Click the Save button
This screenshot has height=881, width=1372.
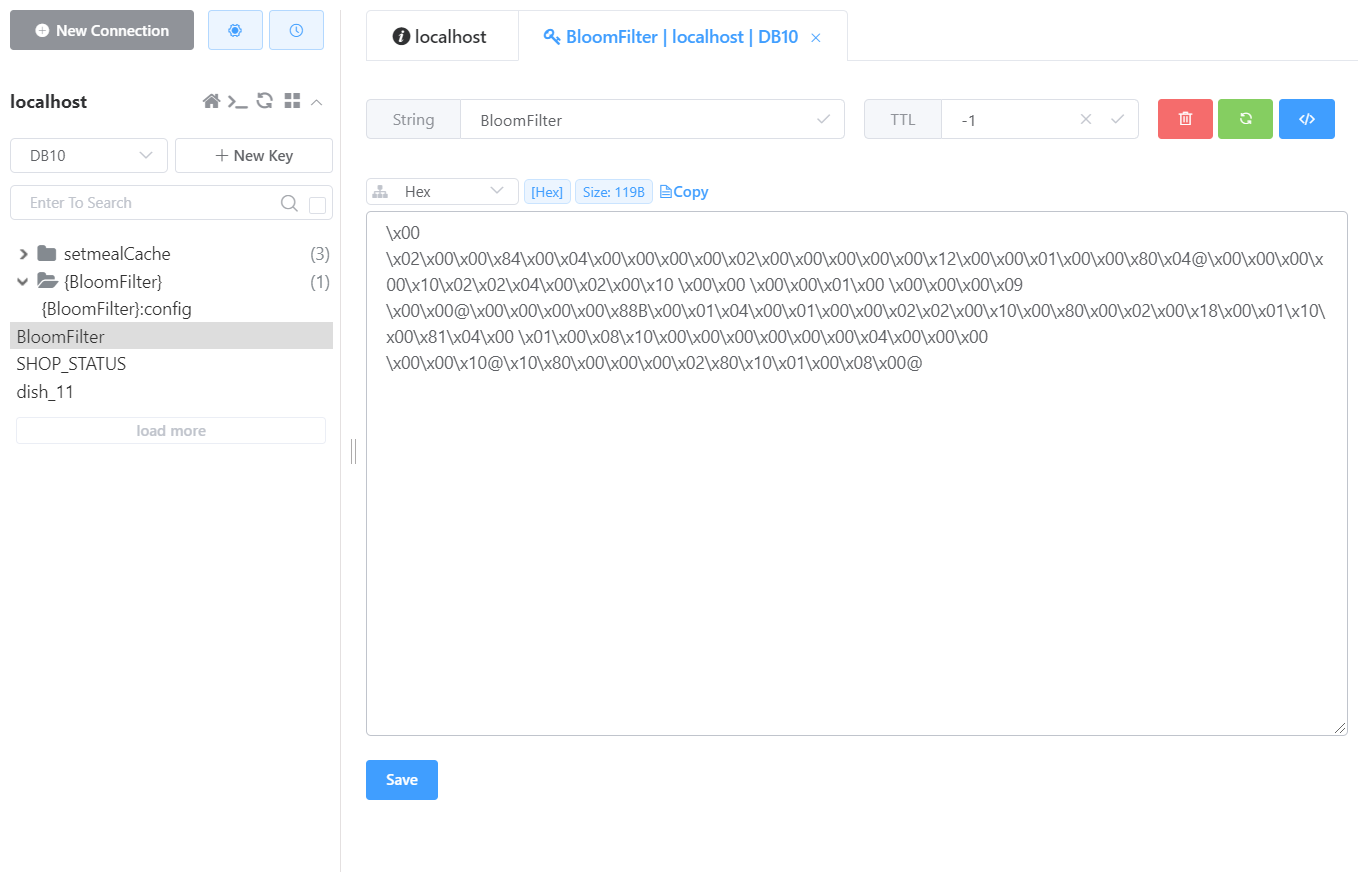[402, 780]
